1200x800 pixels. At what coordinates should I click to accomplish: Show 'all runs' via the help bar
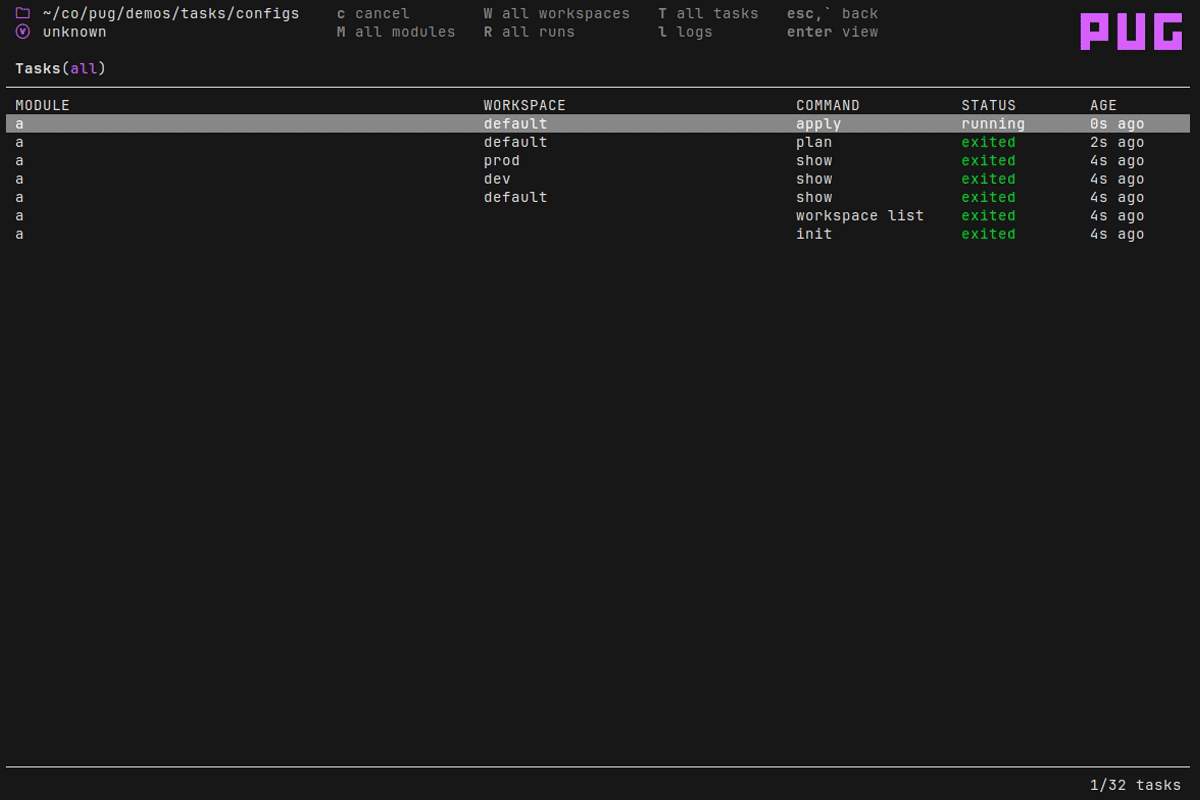click(x=529, y=32)
